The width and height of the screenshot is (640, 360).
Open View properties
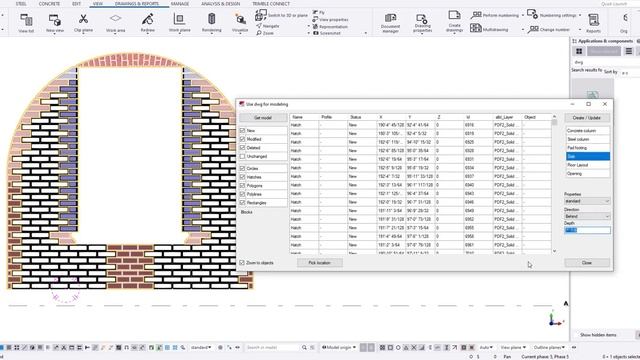(330, 20)
